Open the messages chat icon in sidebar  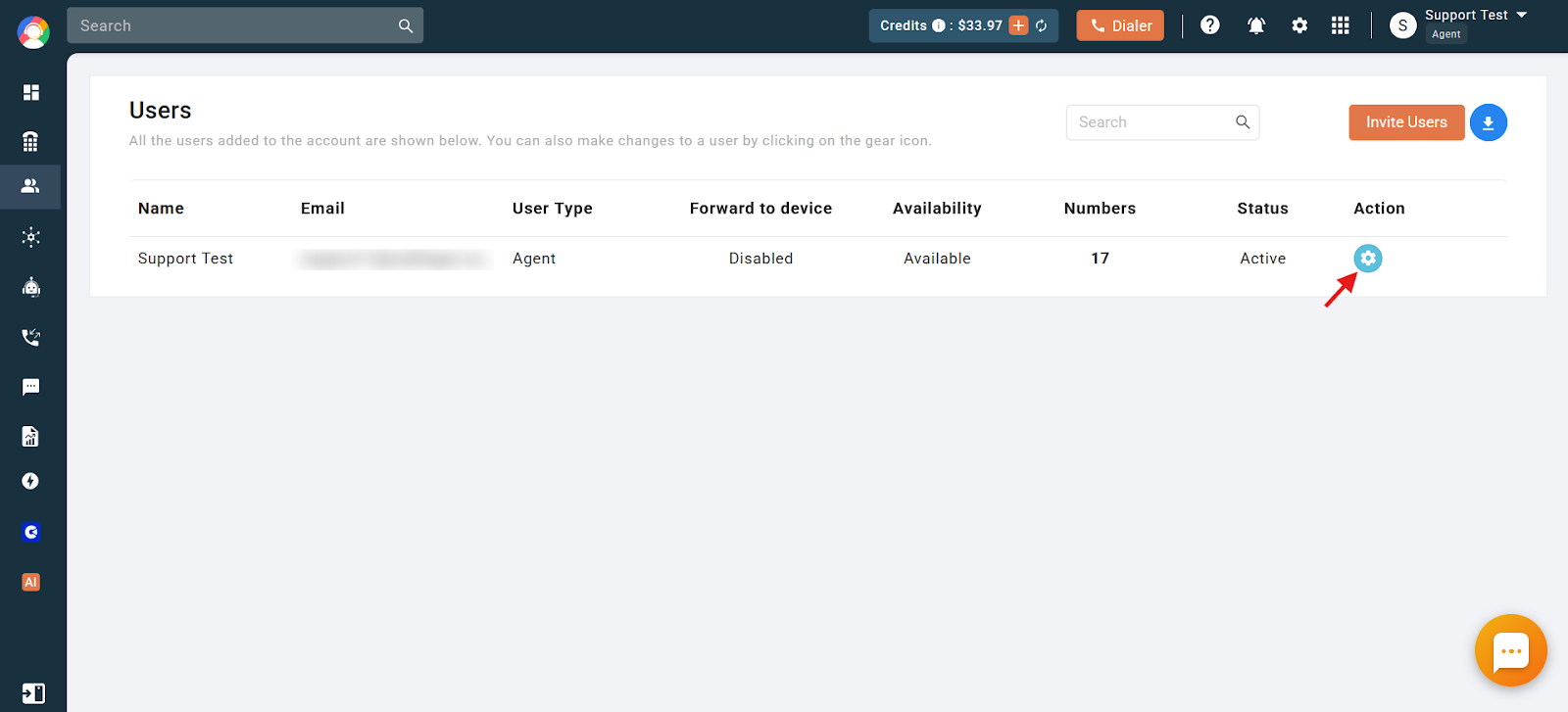click(31, 387)
